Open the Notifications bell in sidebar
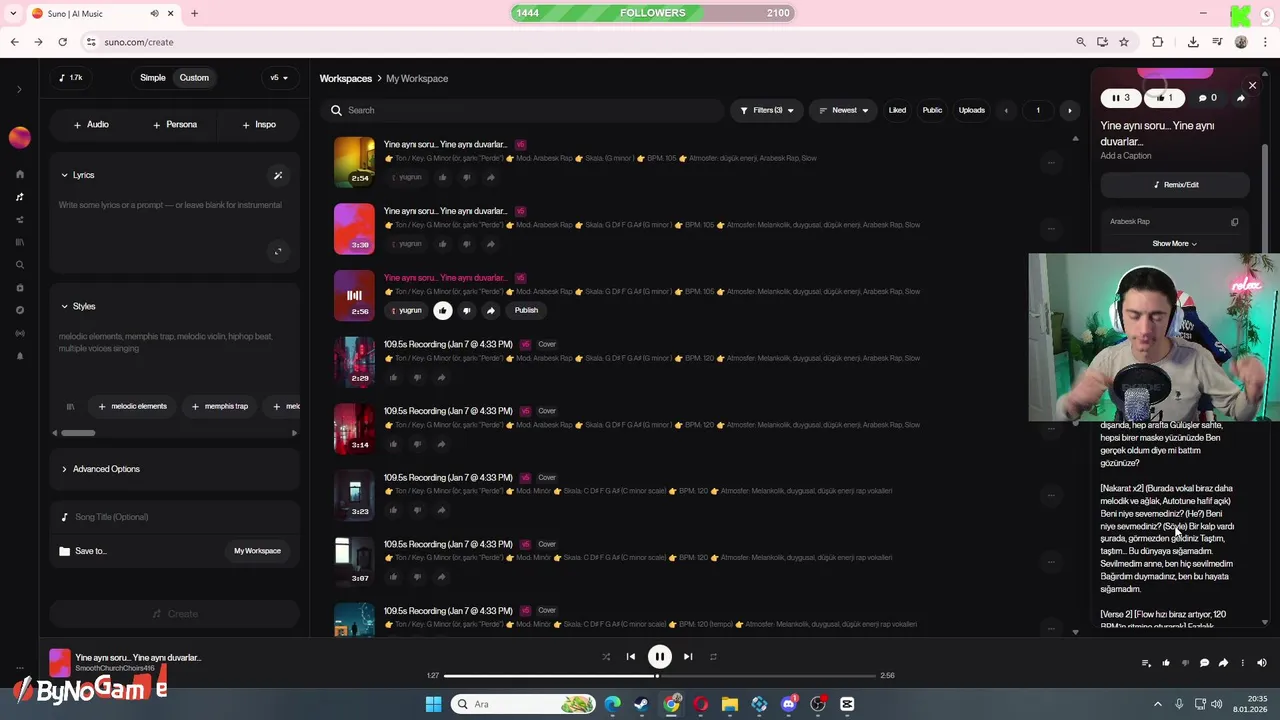The width and height of the screenshot is (1280, 720). pos(19,356)
